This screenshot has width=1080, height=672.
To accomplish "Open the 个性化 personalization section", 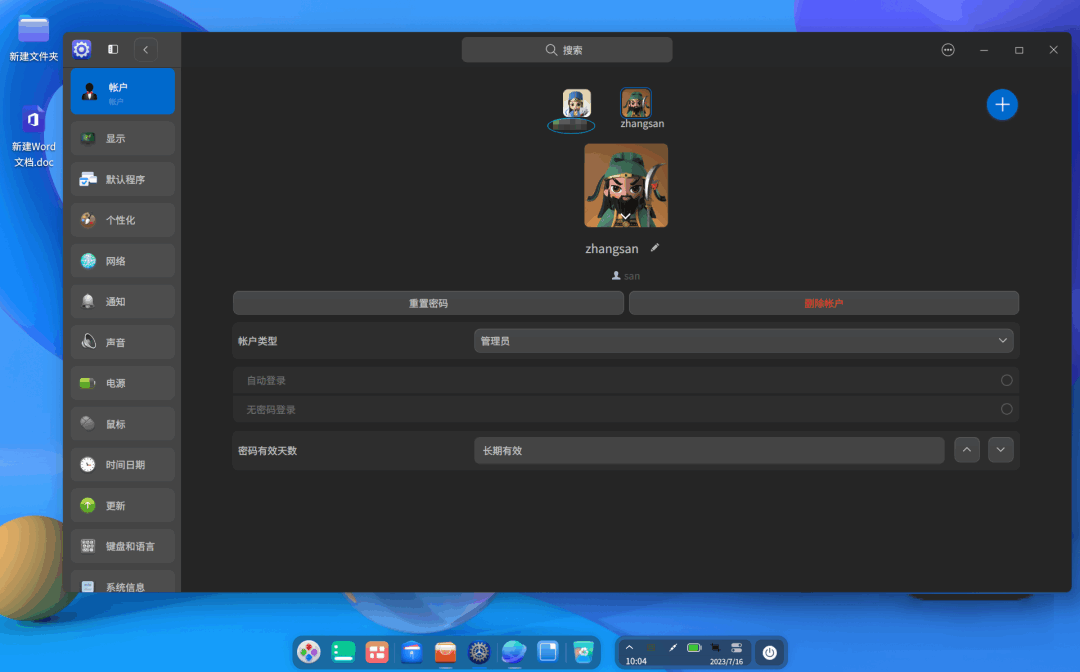I will [123, 220].
